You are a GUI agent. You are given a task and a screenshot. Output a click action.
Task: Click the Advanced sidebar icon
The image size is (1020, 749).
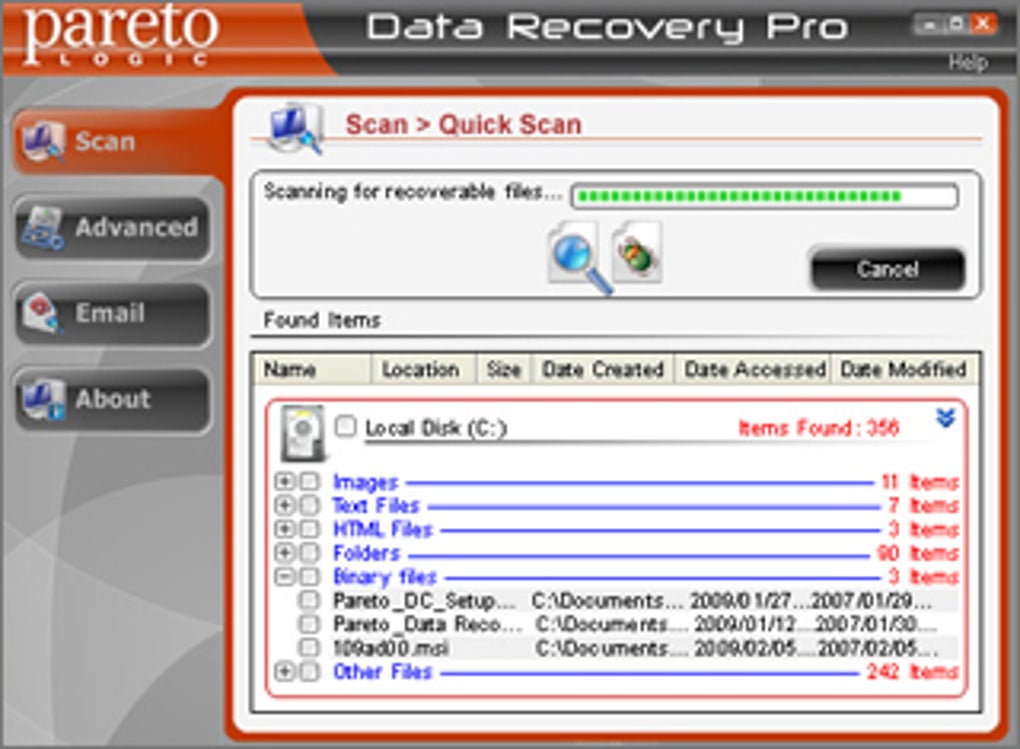tap(43, 228)
